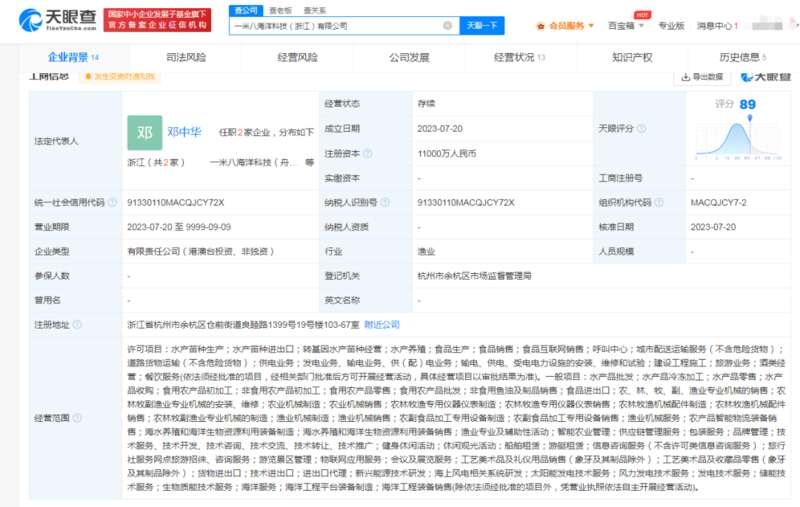The height and width of the screenshot is (507, 800).
Task: Click the 专业版 link
Action: coord(671,26)
